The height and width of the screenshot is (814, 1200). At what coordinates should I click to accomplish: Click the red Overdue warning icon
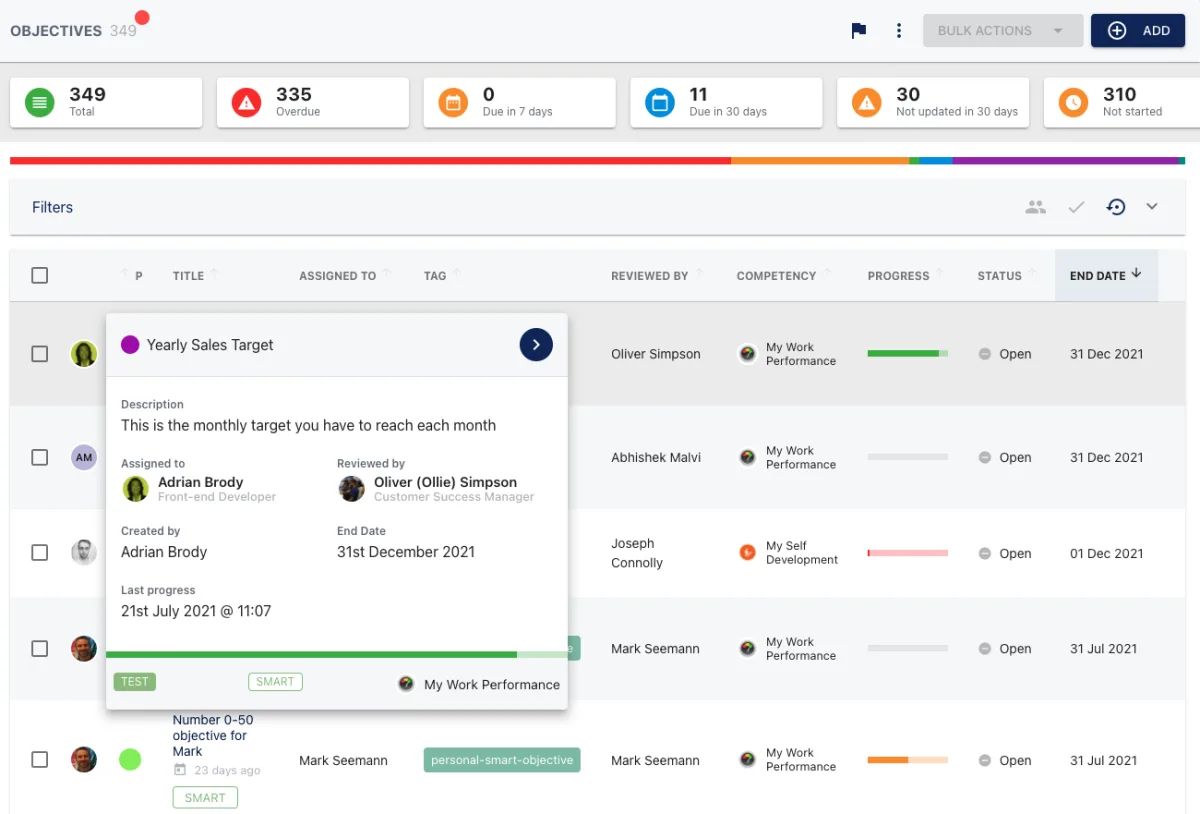[246, 102]
